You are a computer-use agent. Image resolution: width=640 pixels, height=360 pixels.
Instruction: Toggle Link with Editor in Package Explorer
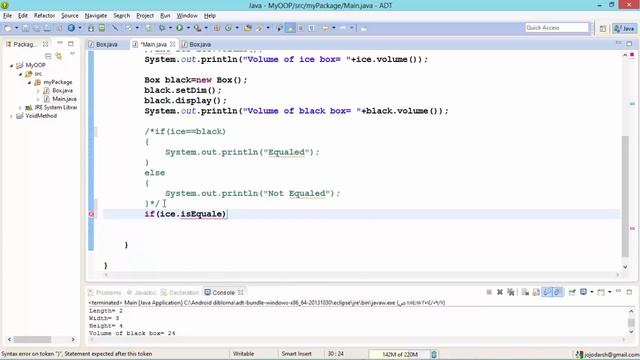click(59, 56)
